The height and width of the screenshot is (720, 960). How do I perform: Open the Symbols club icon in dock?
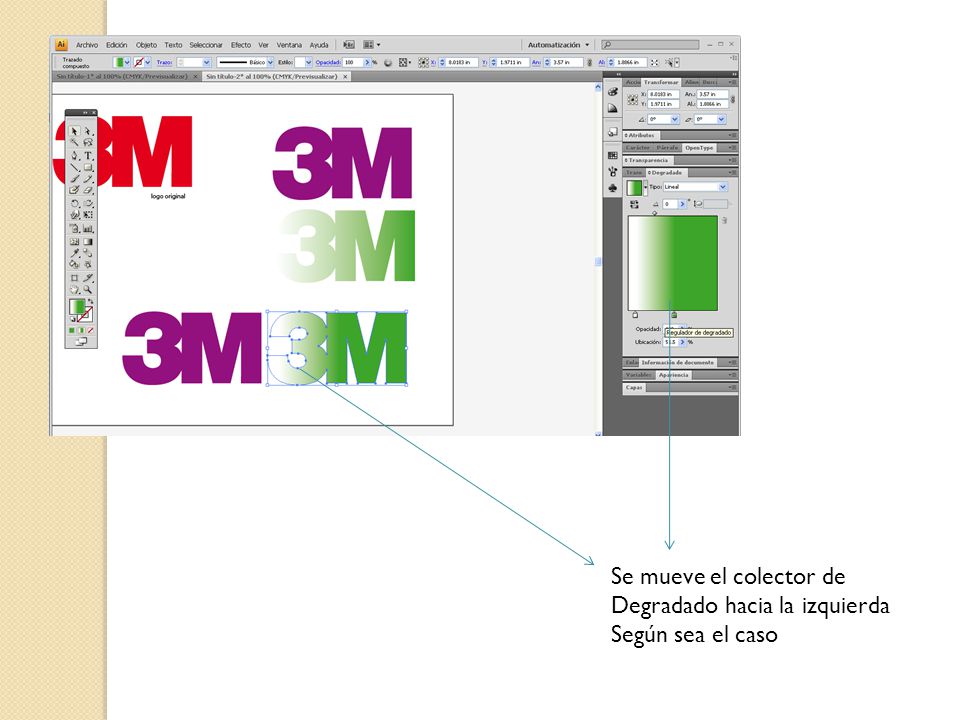[613, 188]
